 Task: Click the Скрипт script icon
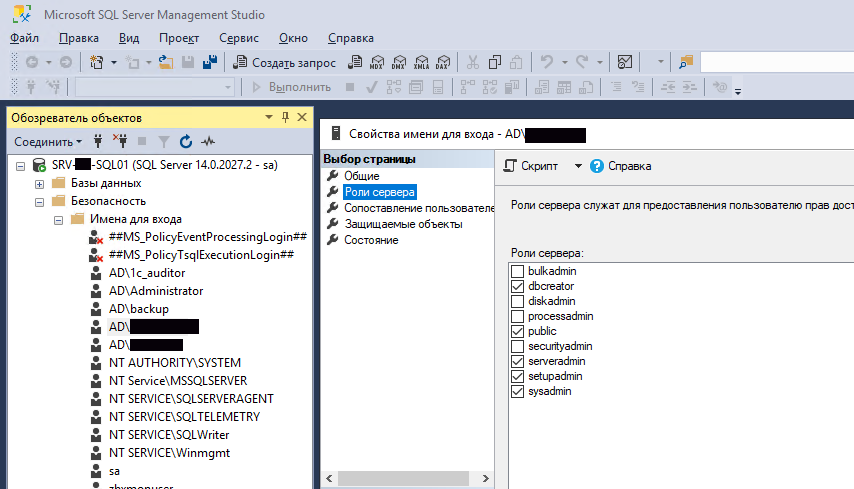tap(510, 166)
